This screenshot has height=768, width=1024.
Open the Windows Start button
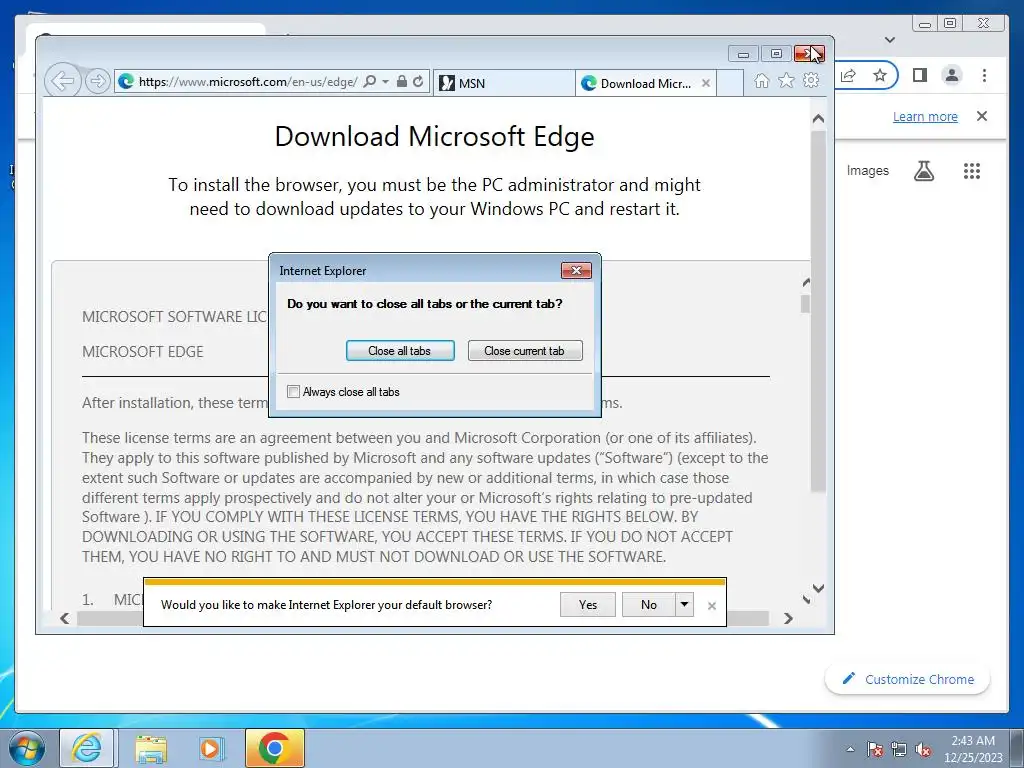pos(27,748)
